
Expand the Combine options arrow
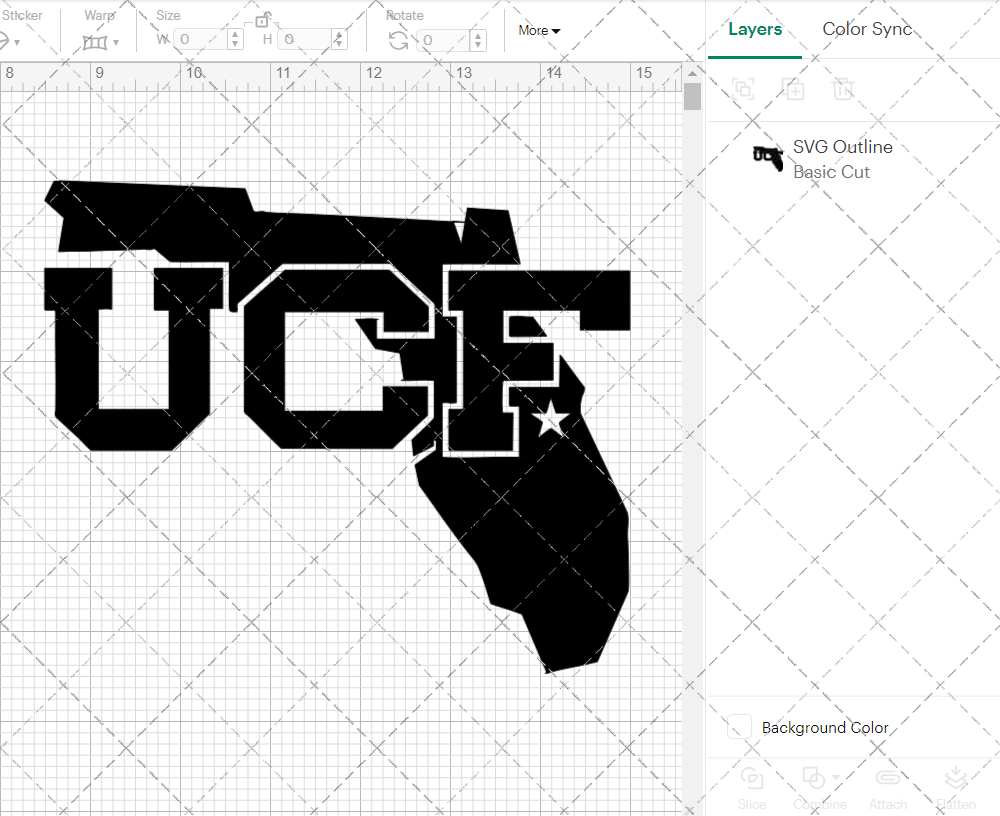click(834, 779)
